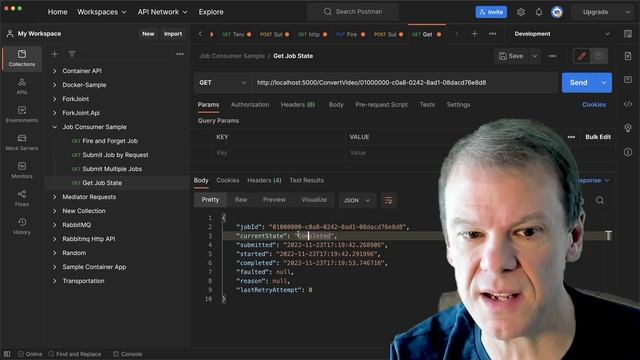The image size is (640, 360).
Task: Open the GET method dropdown
Action: pos(222,82)
